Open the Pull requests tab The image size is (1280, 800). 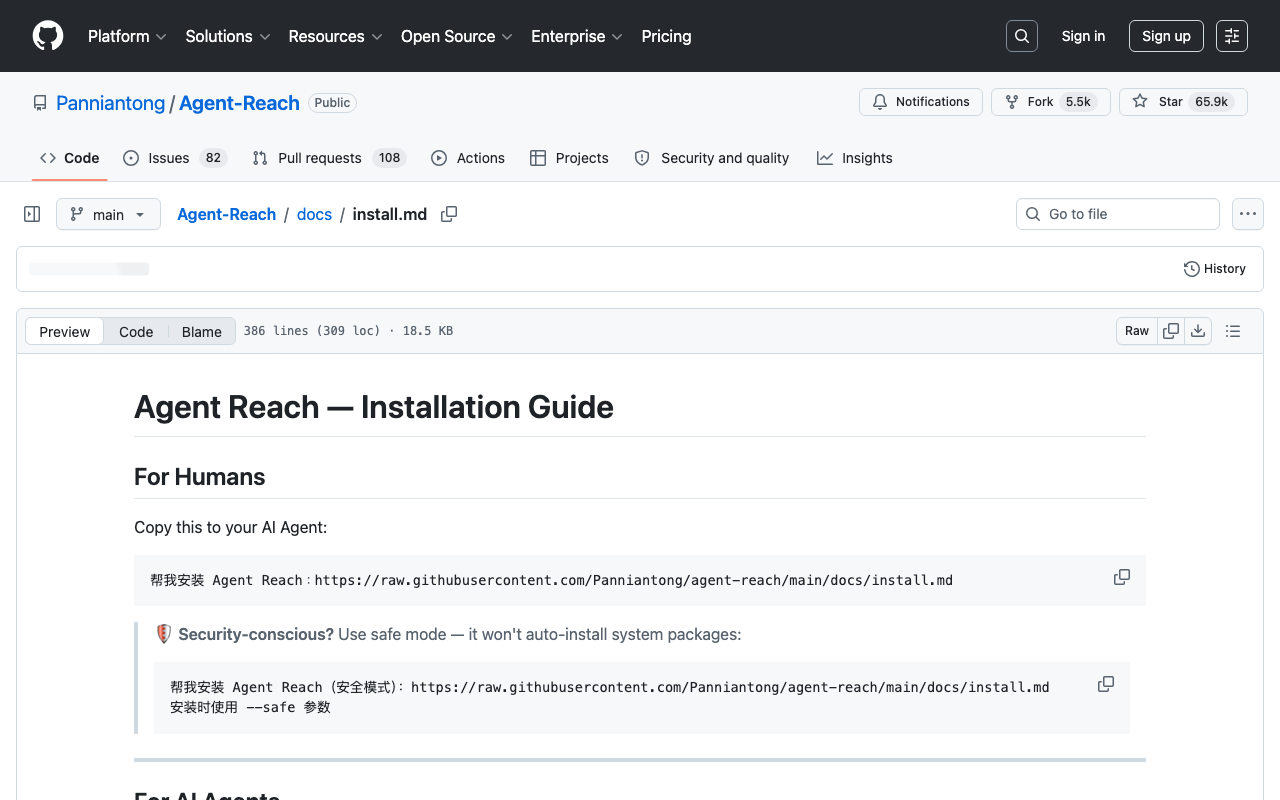pos(328,158)
